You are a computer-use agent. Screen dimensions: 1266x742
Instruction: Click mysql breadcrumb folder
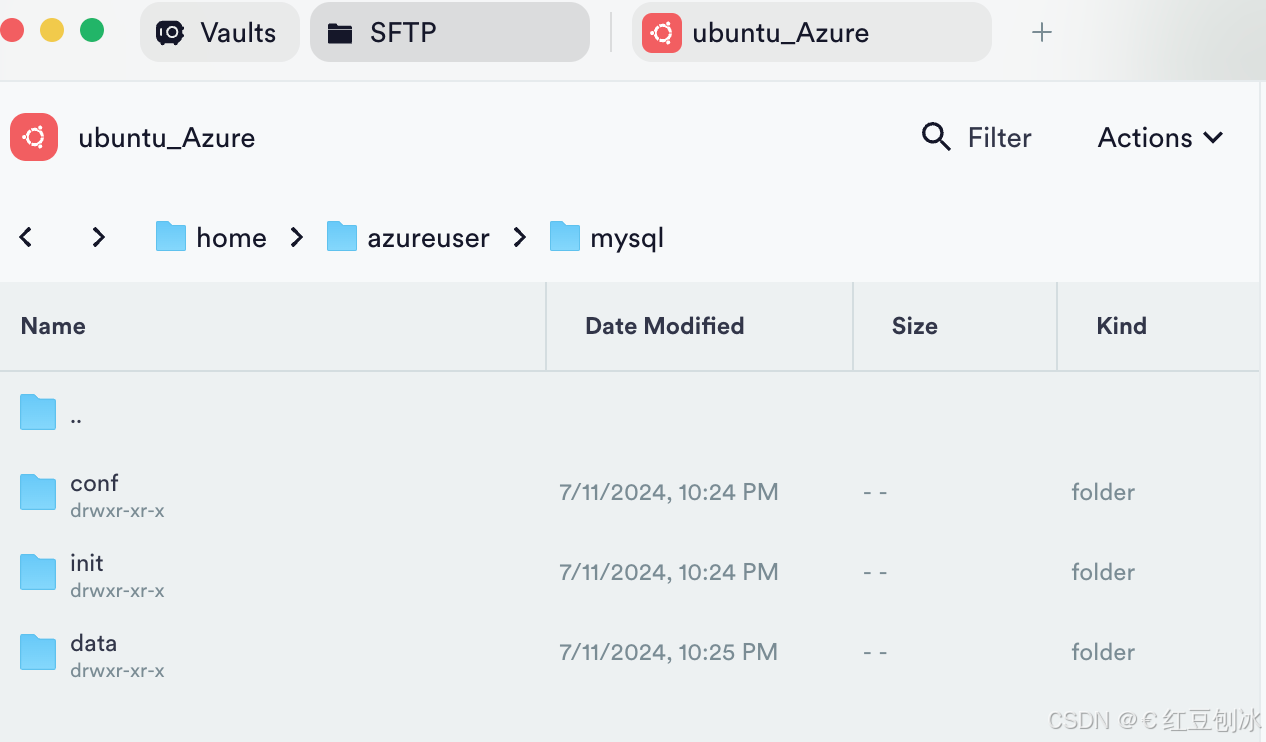point(607,237)
